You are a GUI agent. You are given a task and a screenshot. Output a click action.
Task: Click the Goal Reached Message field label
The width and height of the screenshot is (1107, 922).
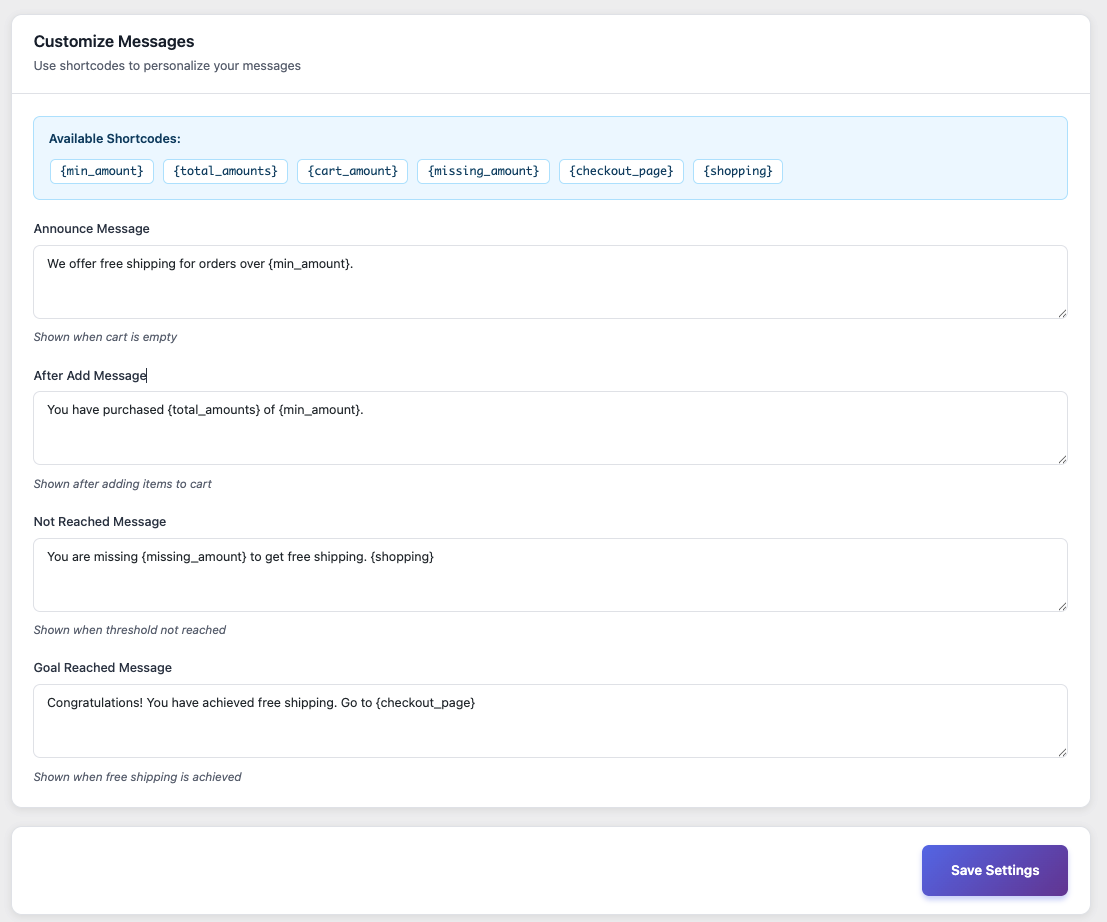click(102, 667)
